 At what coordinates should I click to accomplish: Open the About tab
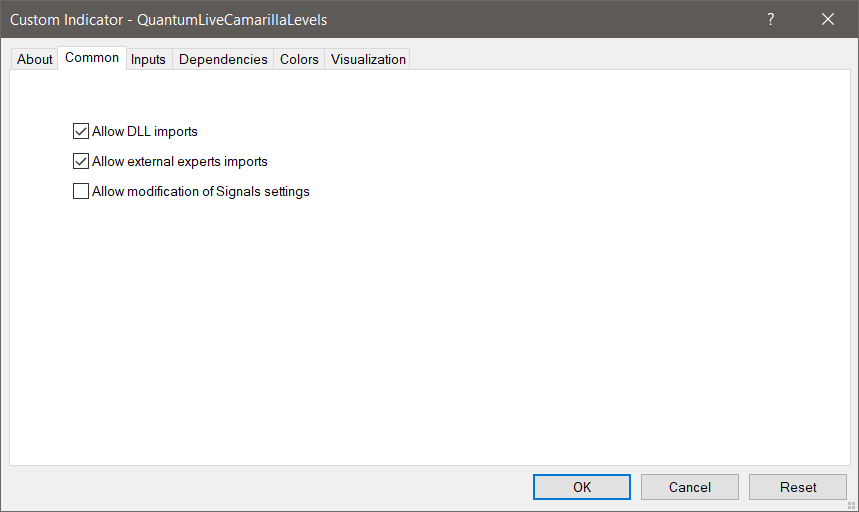pyautogui.click(x=35, y=59)
